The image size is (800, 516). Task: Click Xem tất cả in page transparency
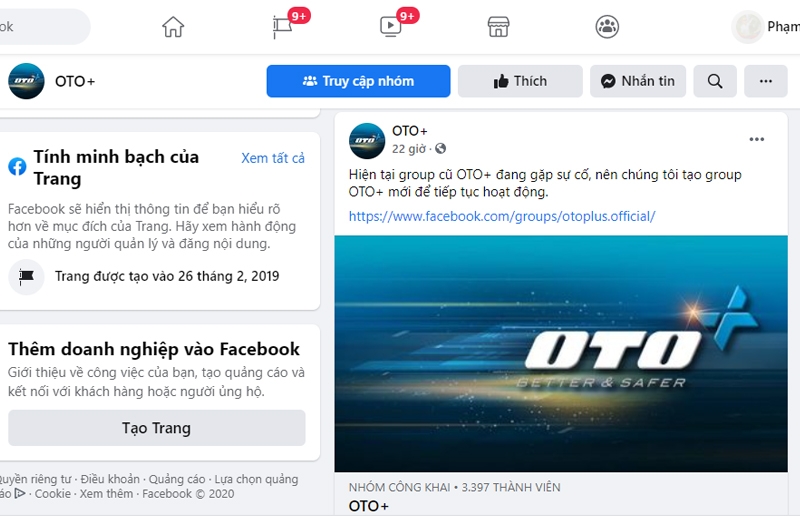pyautogui.click(x=273, y=158)
